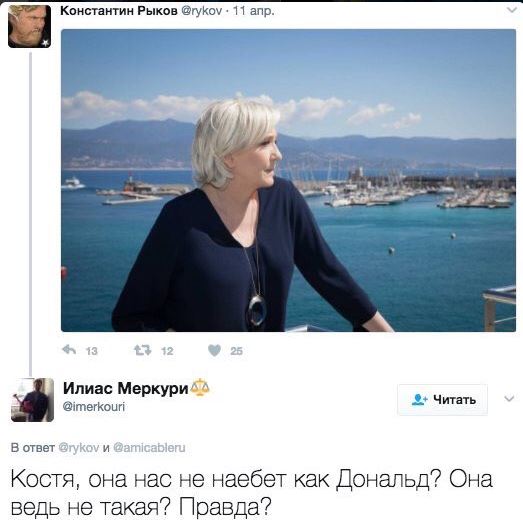This screenshot has width=523, height=520.
Task: Click the reply count number 13
Action: click(91, 351)
